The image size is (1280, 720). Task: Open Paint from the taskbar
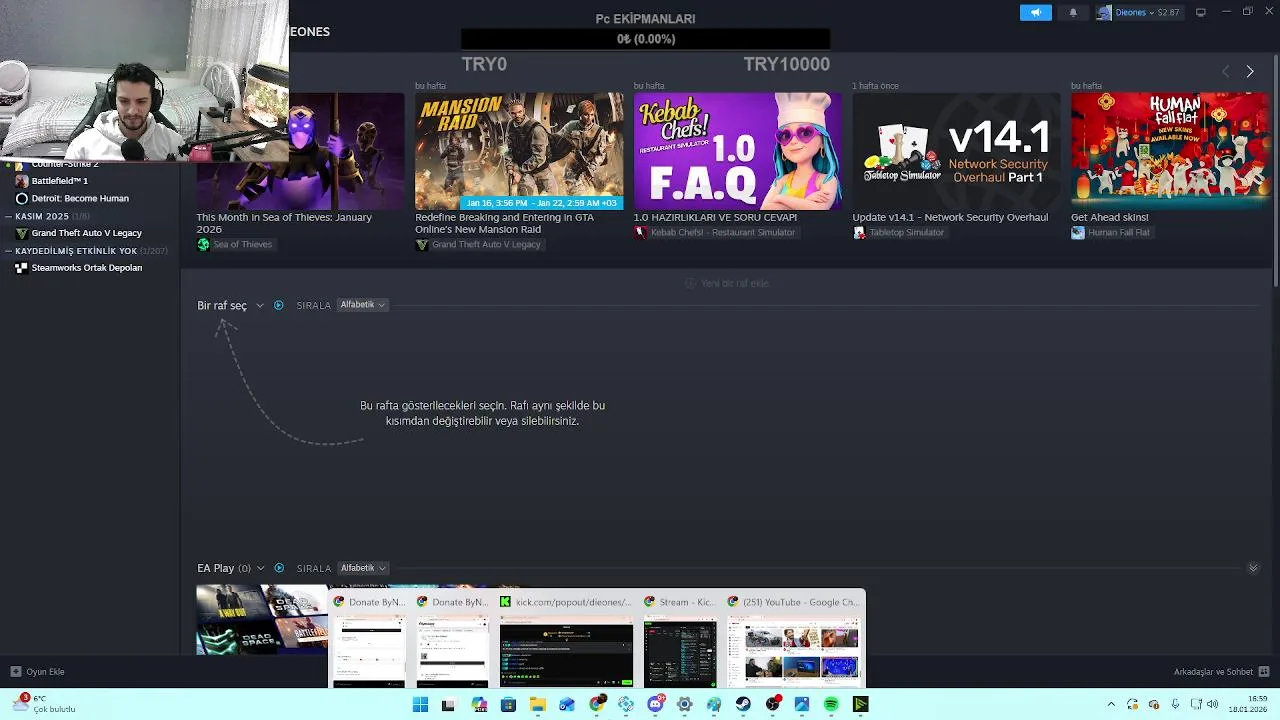click(x=713, y=705)
